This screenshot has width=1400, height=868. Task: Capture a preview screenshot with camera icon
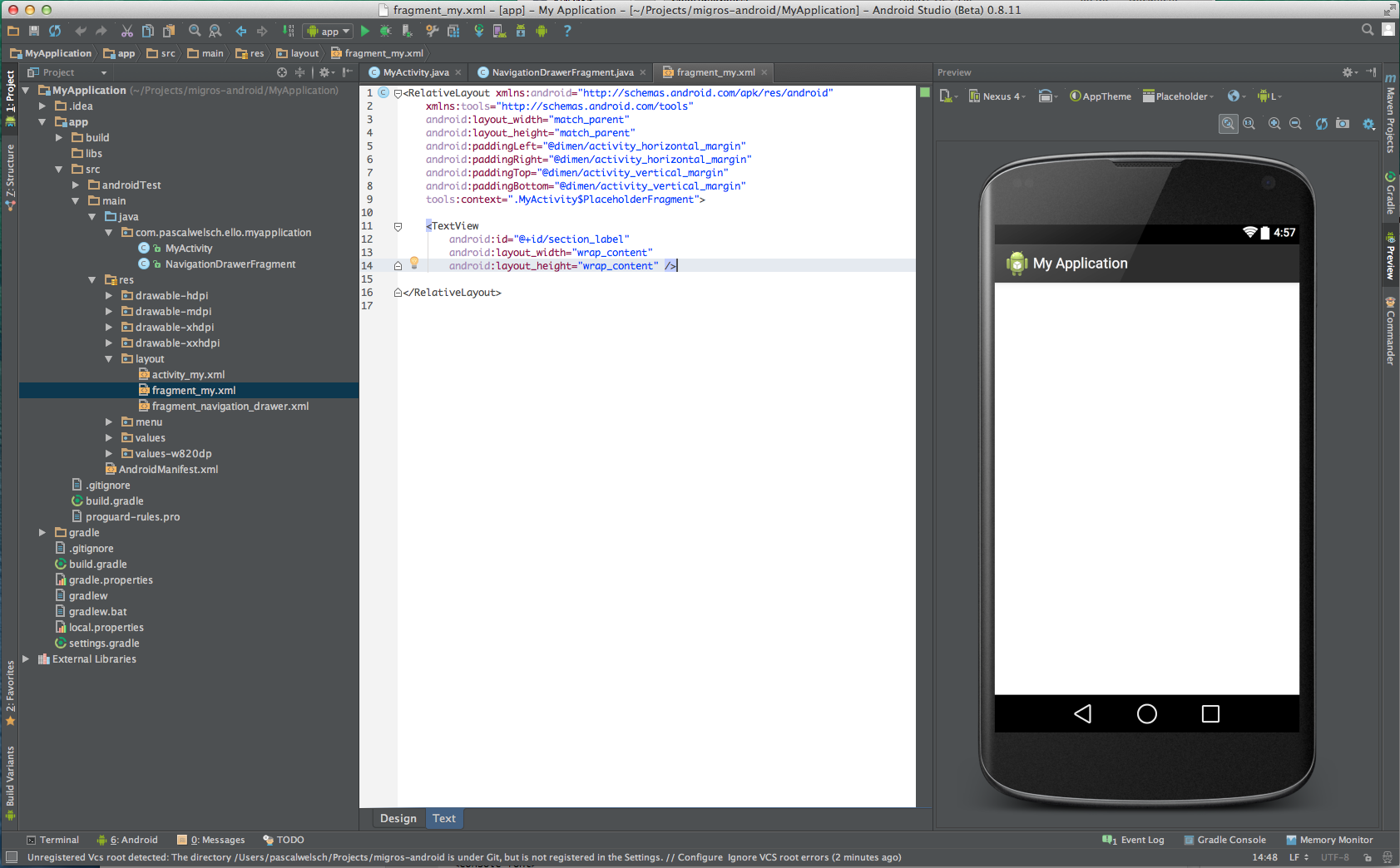pyautogui.click(x=1343, y=124)
